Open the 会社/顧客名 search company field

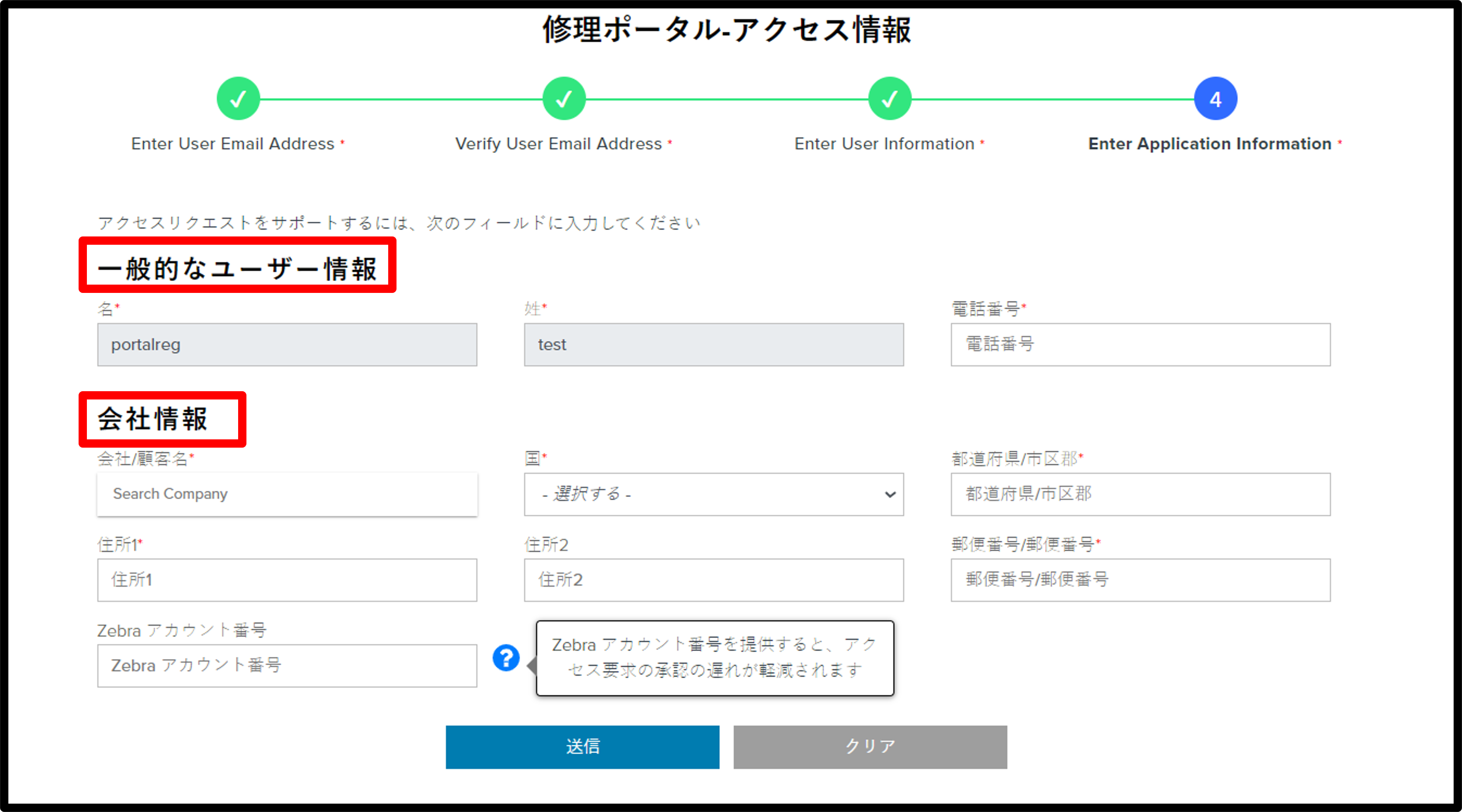288,493
